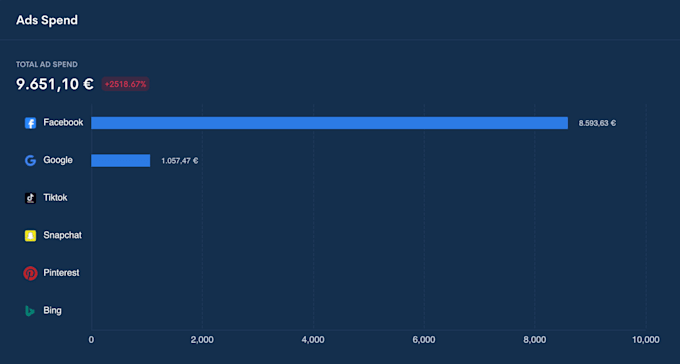This screenshot has width=680, height=364.
Task: Click the Snapchat ghost icon
Action: pos(30,236)
